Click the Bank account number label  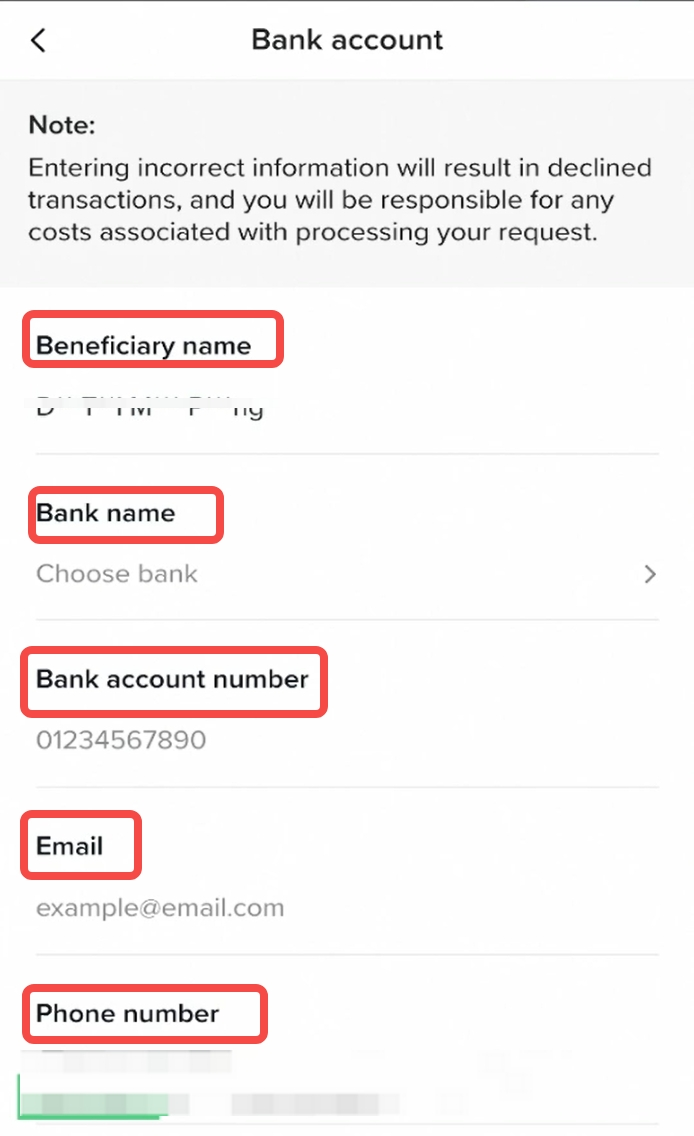click(172, 680)
